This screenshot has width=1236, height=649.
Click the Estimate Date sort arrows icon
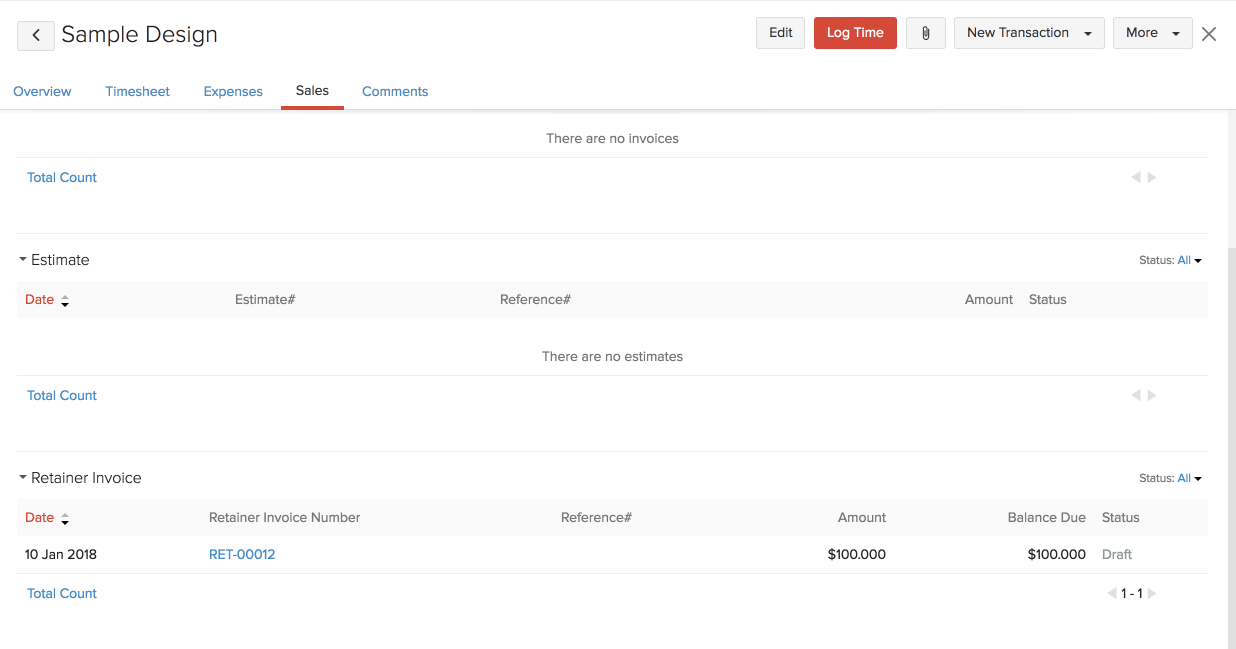click(65, 300)
